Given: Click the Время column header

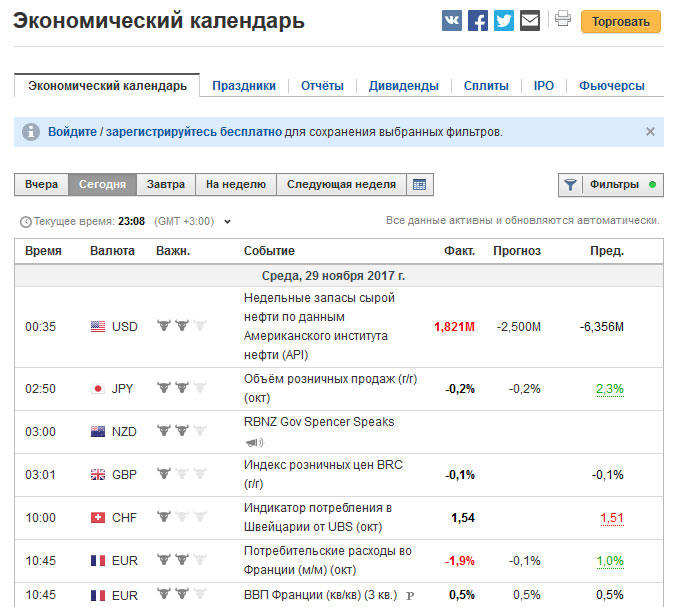Looking at the screenshot, I should (x=43, y=251).
